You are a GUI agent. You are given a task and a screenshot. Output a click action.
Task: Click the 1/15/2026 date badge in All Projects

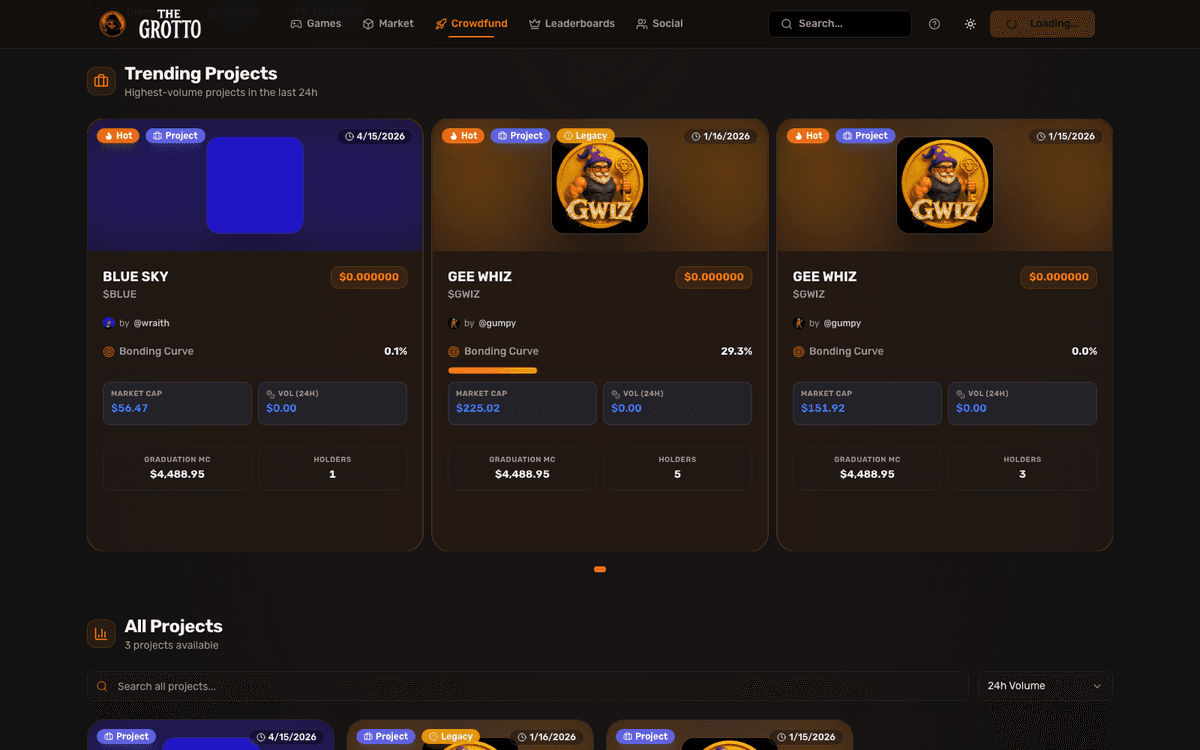tap(805, 737)
